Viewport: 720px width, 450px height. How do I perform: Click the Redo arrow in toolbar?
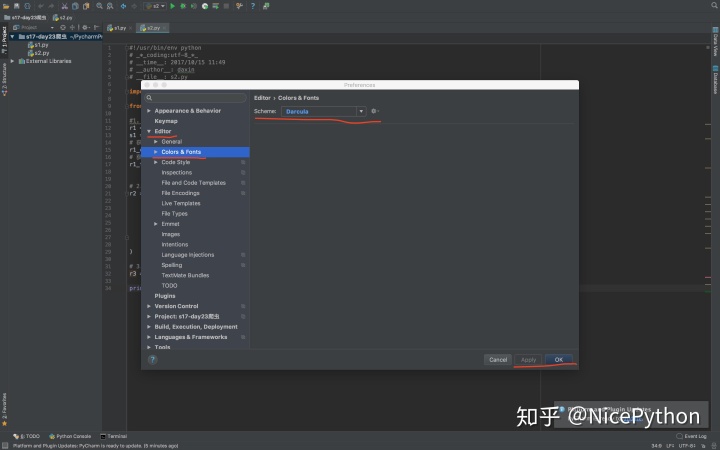51,6
